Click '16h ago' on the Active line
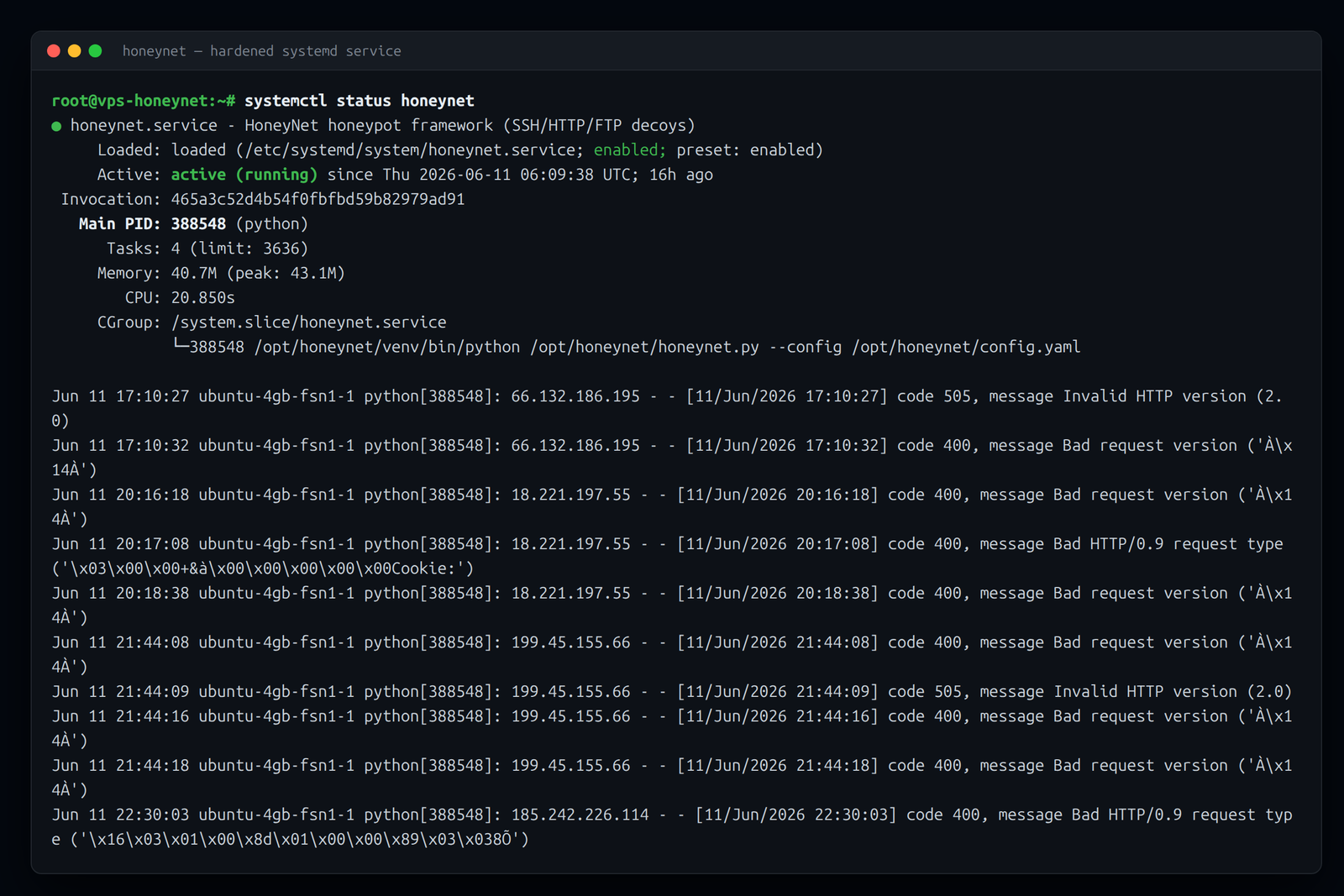1344x896 pixels. 681,175
